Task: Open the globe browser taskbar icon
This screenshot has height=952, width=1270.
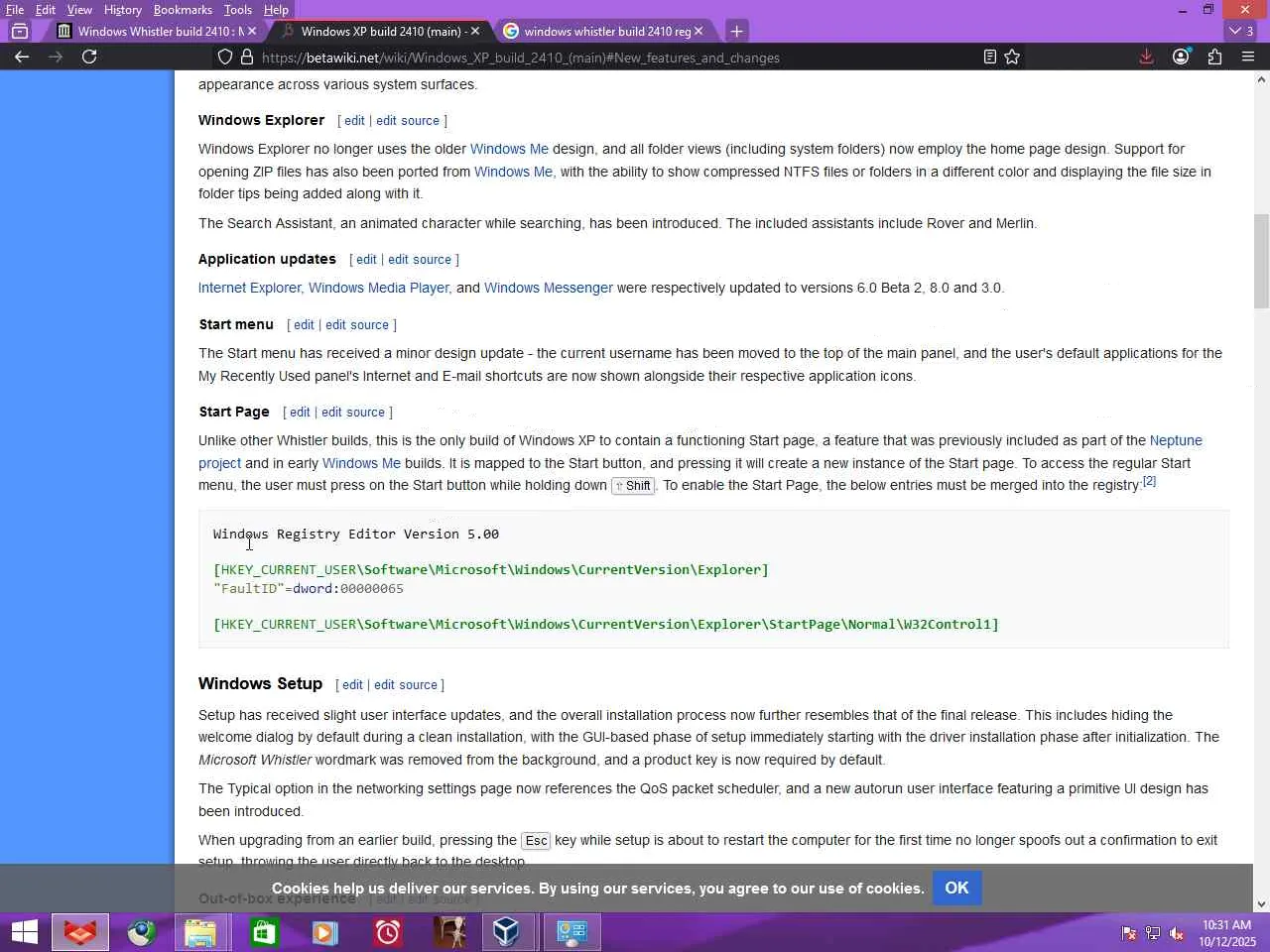Action: point(141,932)
